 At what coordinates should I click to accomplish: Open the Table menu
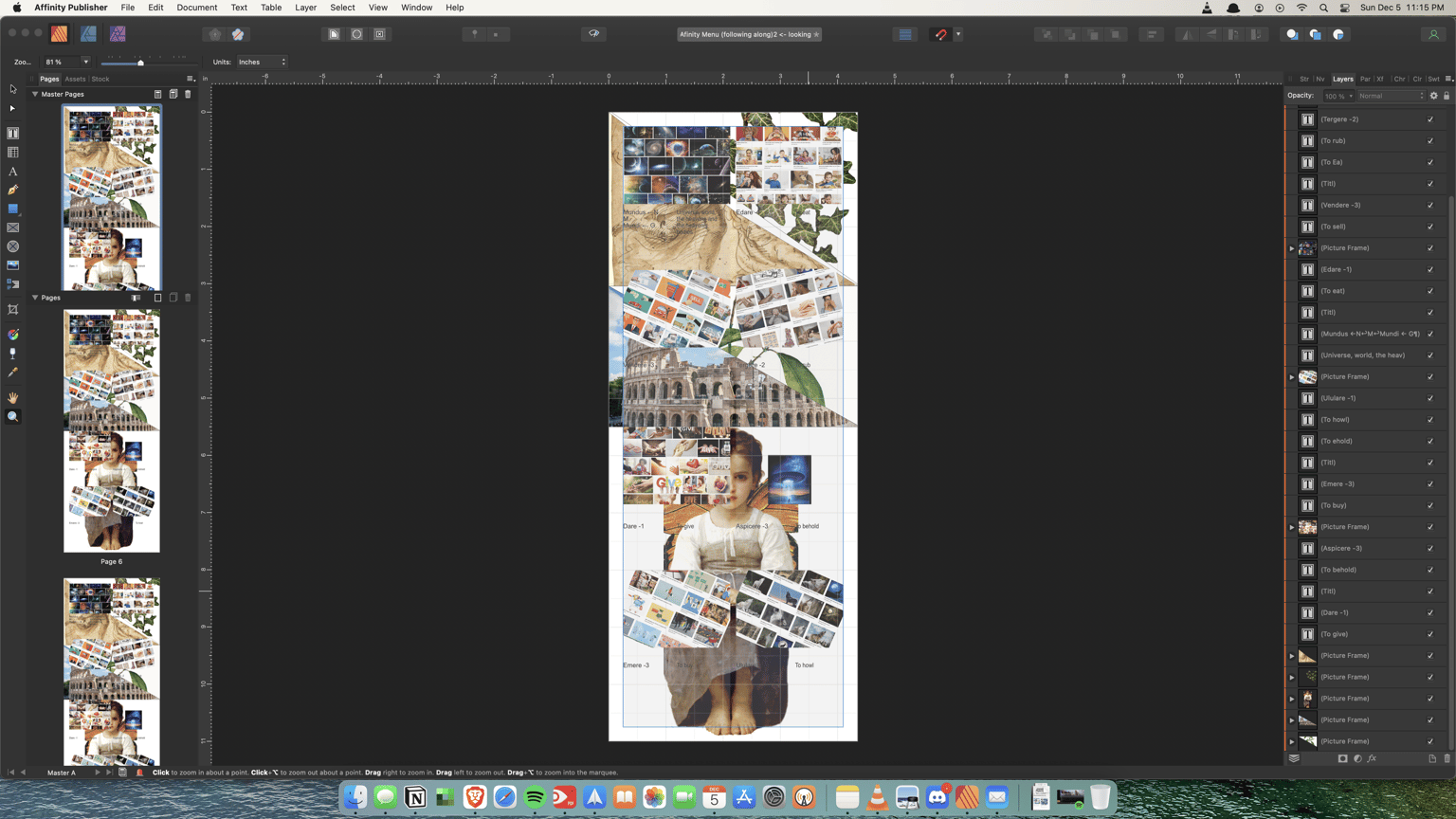(271, 8)
